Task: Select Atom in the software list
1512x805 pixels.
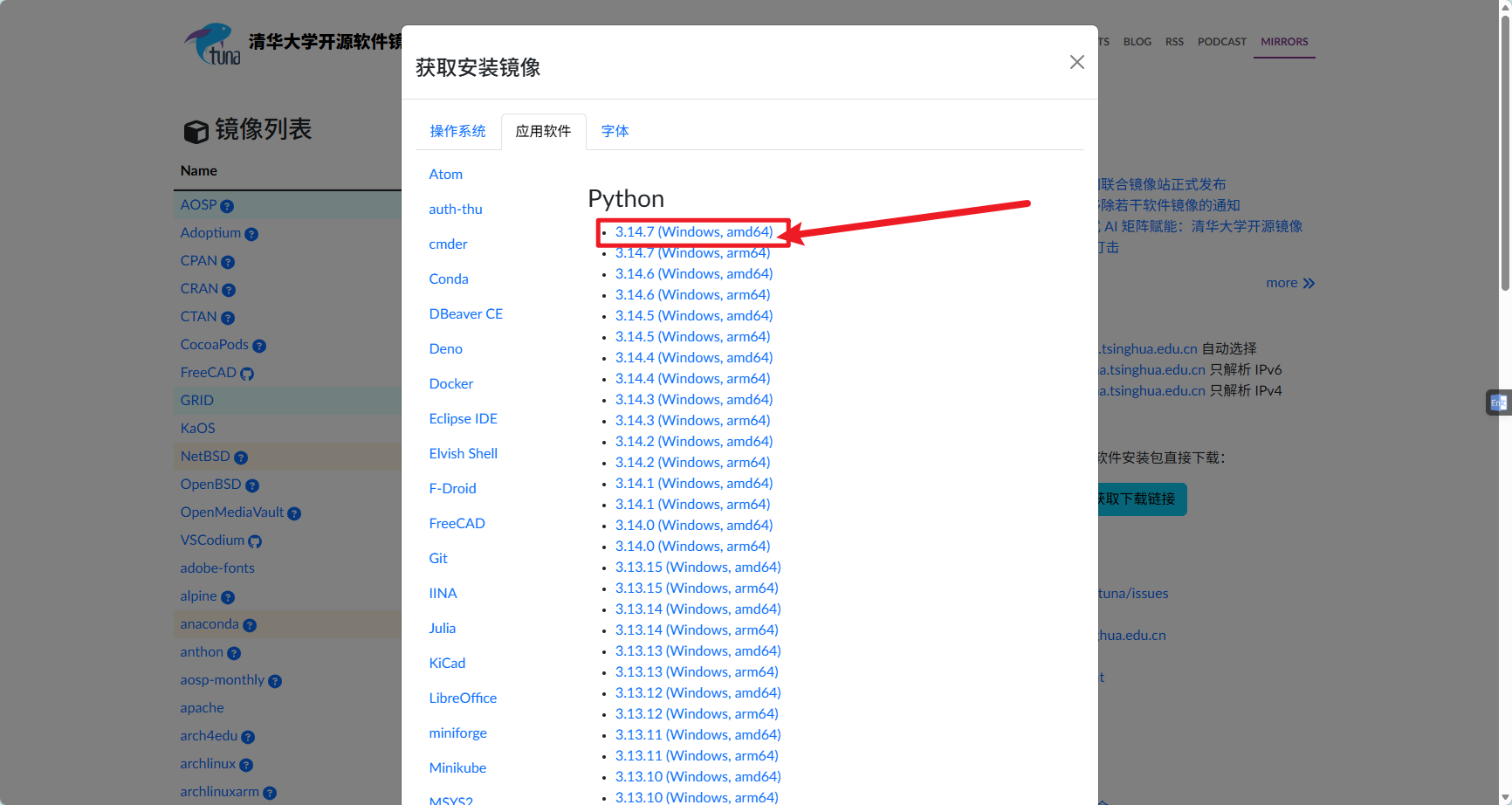Action: coord(446,175)
